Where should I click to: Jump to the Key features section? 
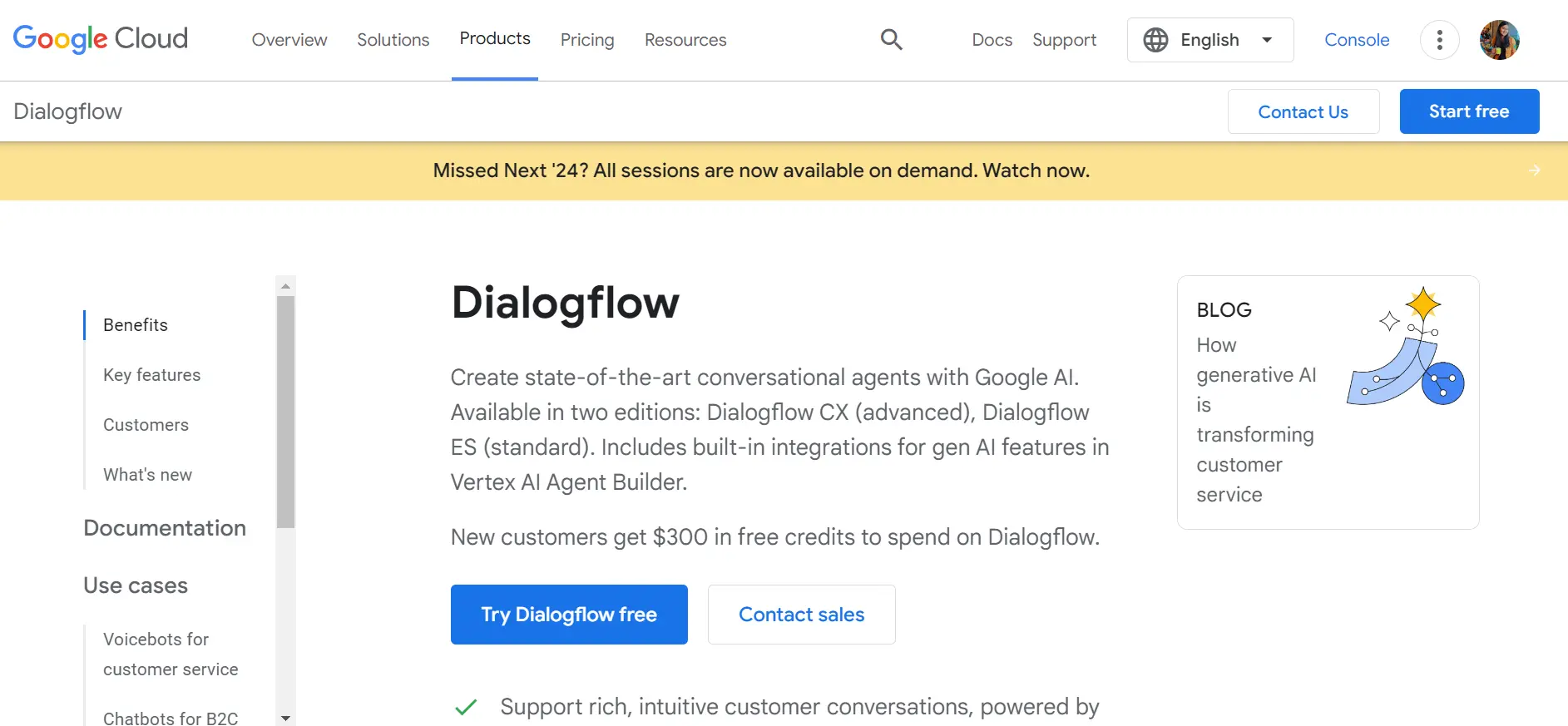pyautogui.click(x=152, y=375)
